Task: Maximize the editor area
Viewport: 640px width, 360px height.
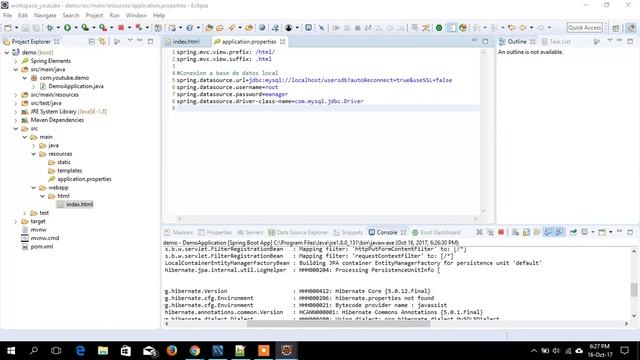Action: click(485, 41)
